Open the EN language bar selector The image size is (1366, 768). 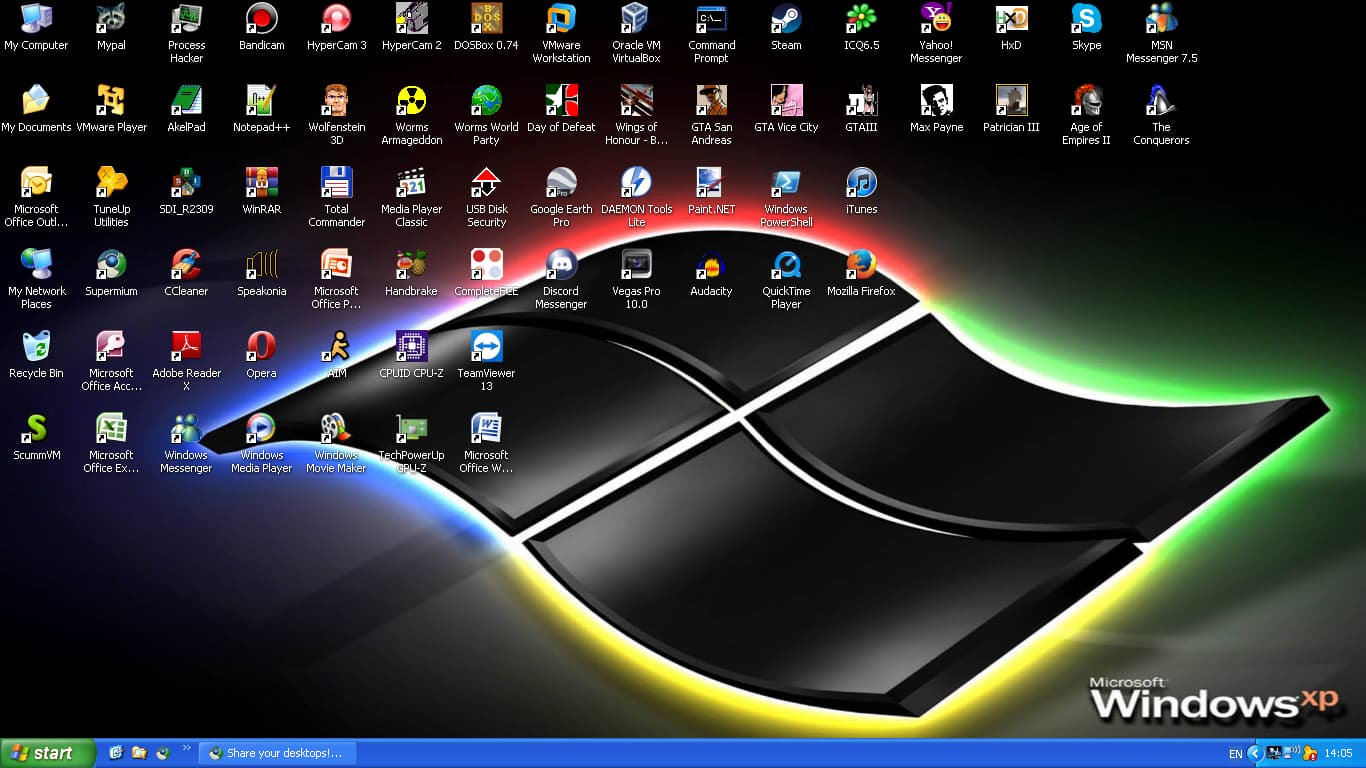(1235, 754)
